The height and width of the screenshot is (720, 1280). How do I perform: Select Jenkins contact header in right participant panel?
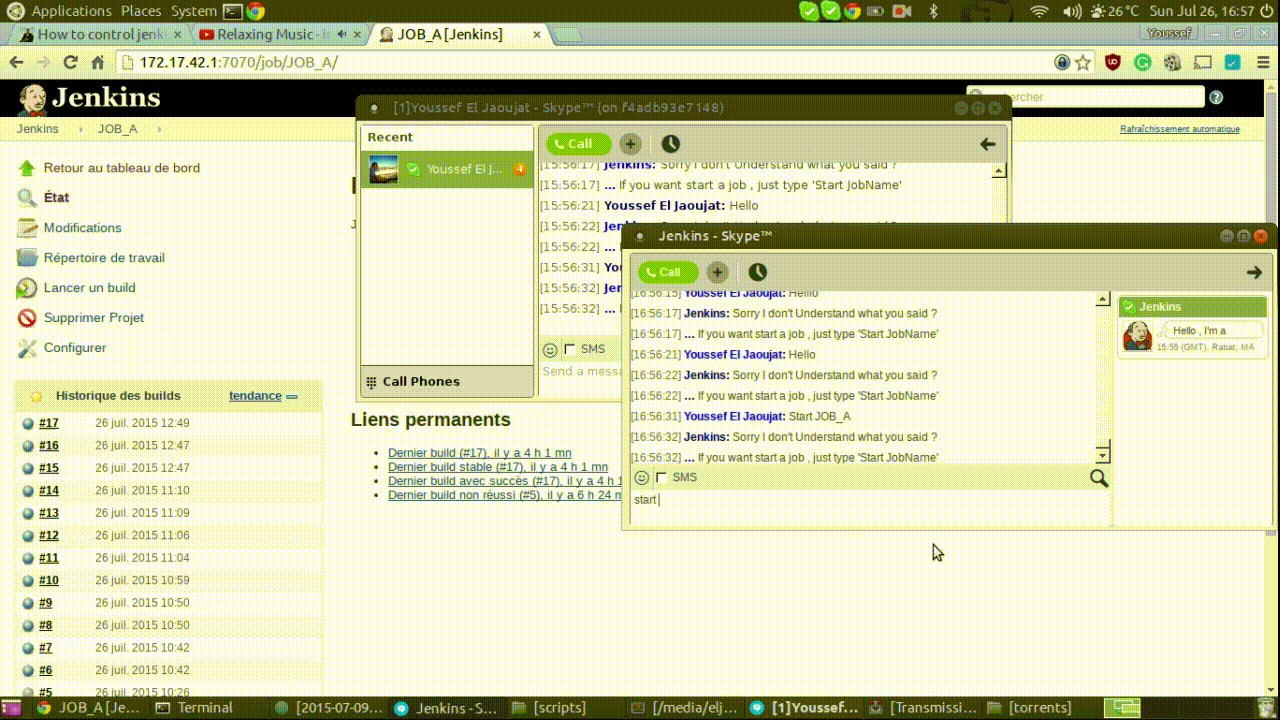pos(1193,306)
